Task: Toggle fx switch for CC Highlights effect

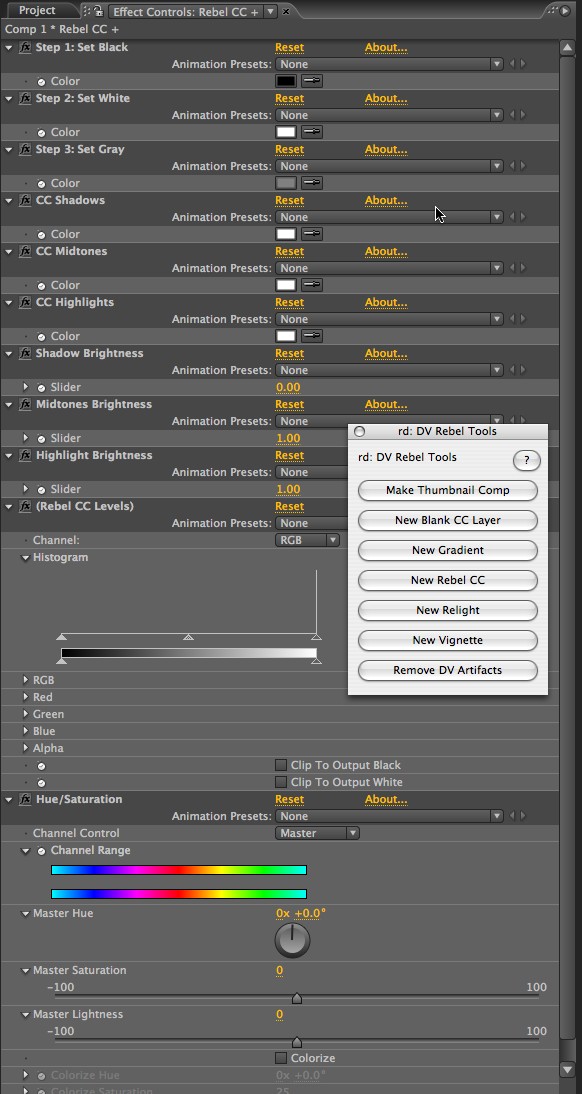Action: 25,303
